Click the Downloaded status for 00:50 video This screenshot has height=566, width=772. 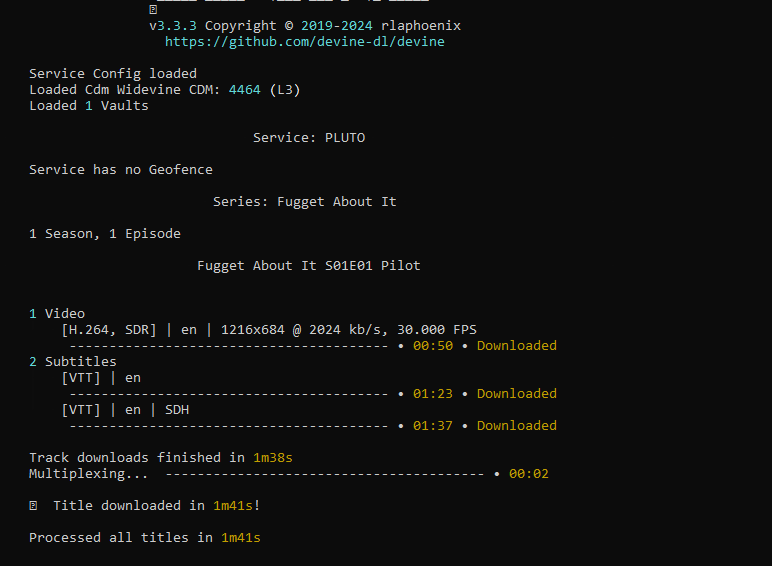(516, 346)
